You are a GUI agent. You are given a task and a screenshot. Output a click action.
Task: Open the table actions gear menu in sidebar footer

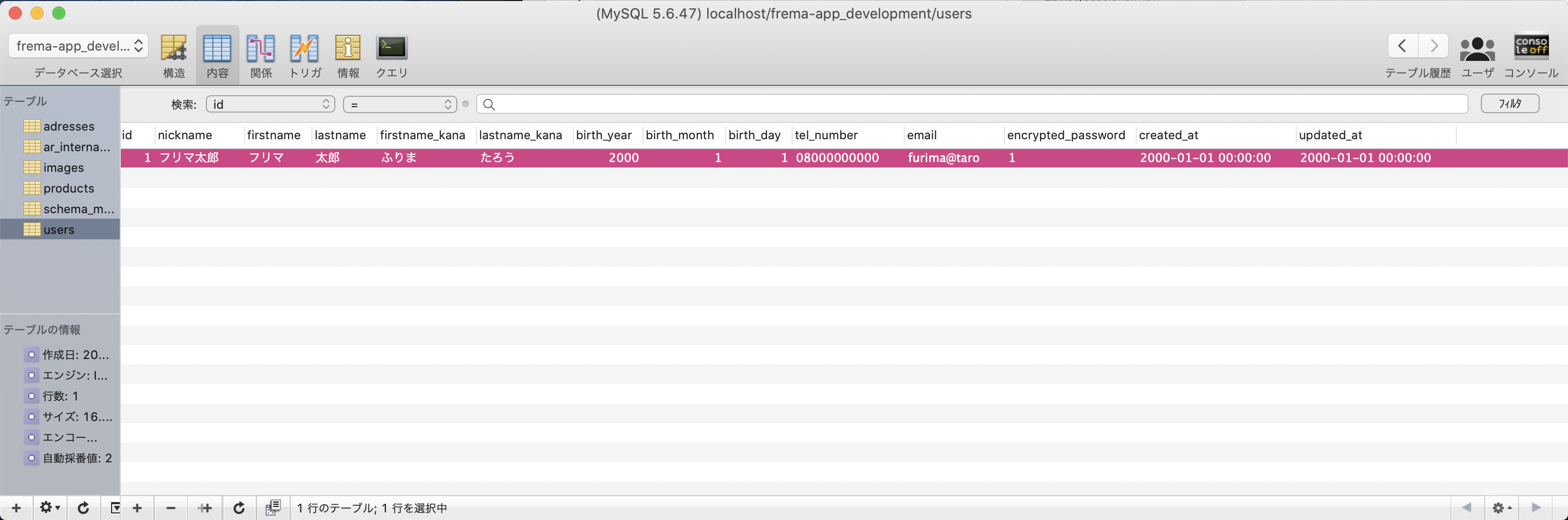coord(50,508)
